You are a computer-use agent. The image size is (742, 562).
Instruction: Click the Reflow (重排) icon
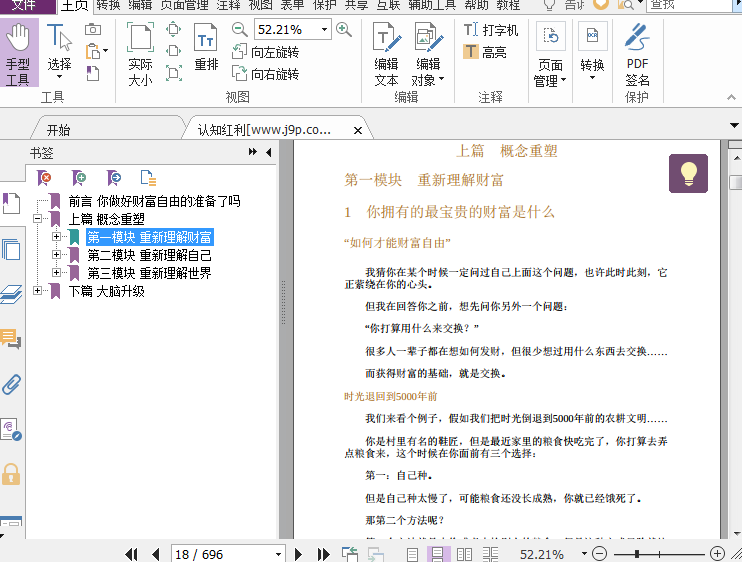coord(206,47)
